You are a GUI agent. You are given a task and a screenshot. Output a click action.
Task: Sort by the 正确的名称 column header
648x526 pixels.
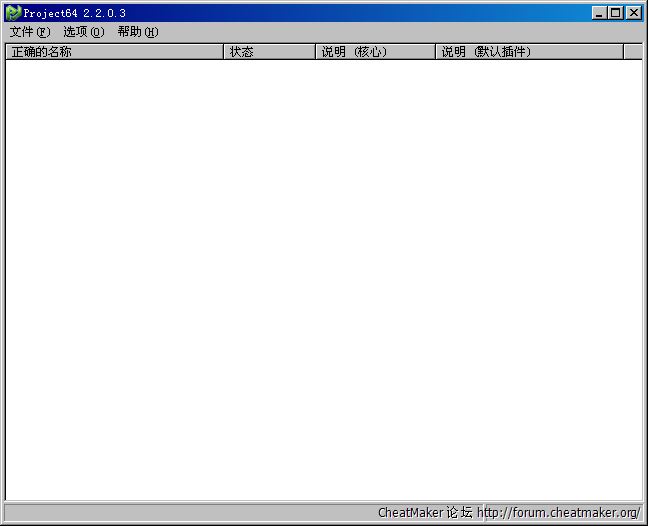pos(114,52)
